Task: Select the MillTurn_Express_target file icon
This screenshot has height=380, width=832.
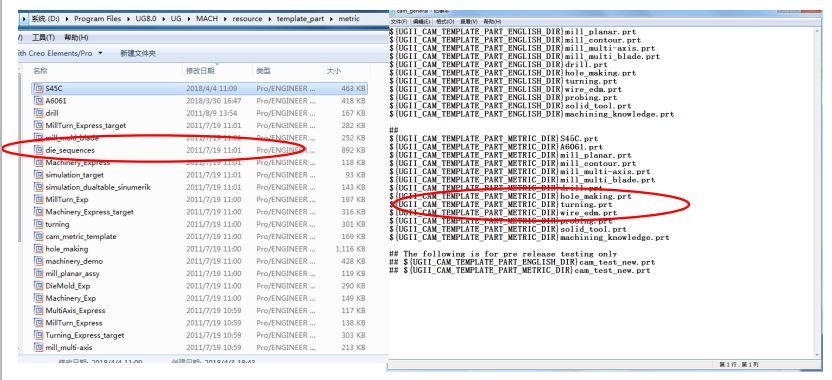Action: point(38,125)
